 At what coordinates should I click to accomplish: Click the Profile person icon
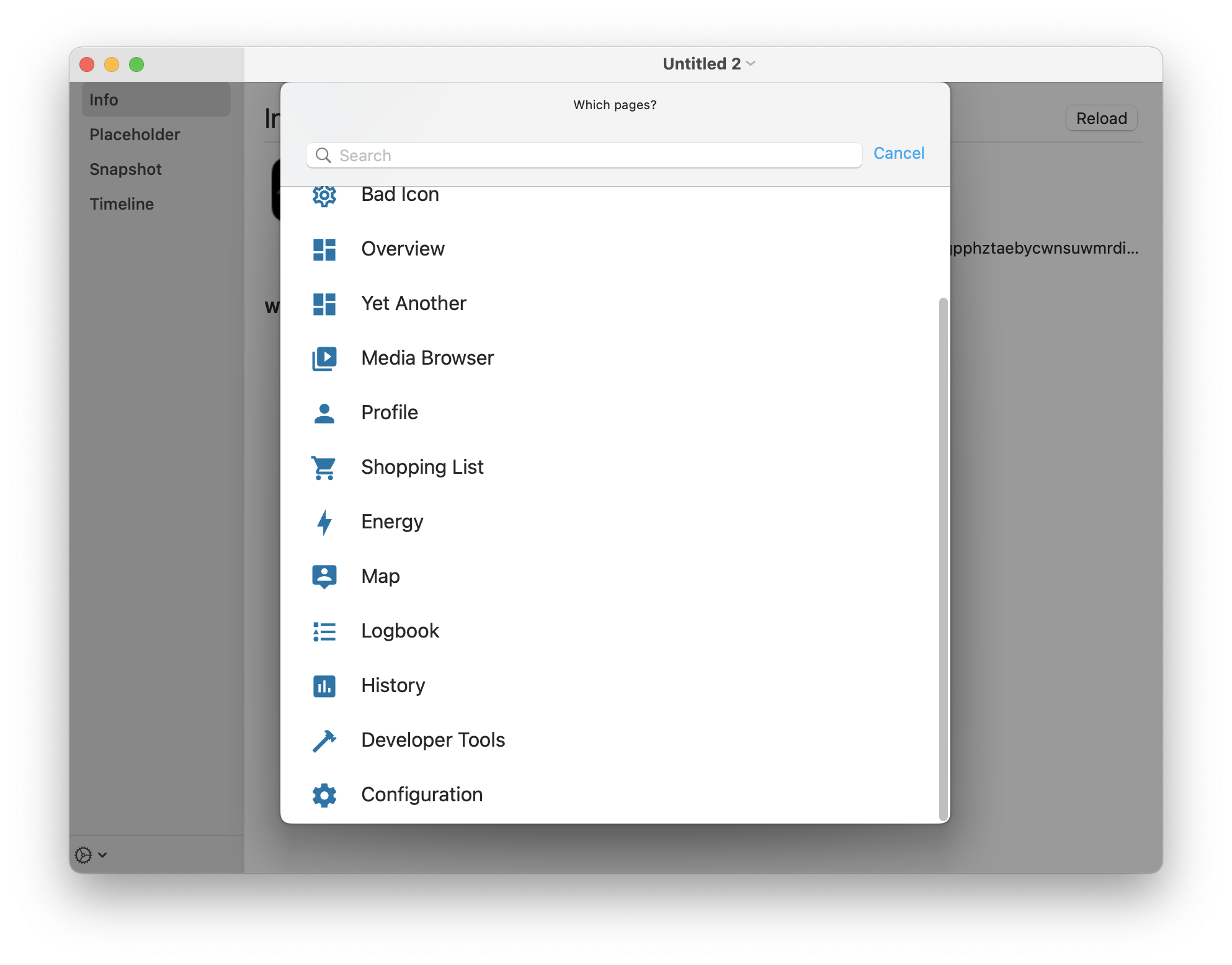pyautogui.click(x=324, y=413)
